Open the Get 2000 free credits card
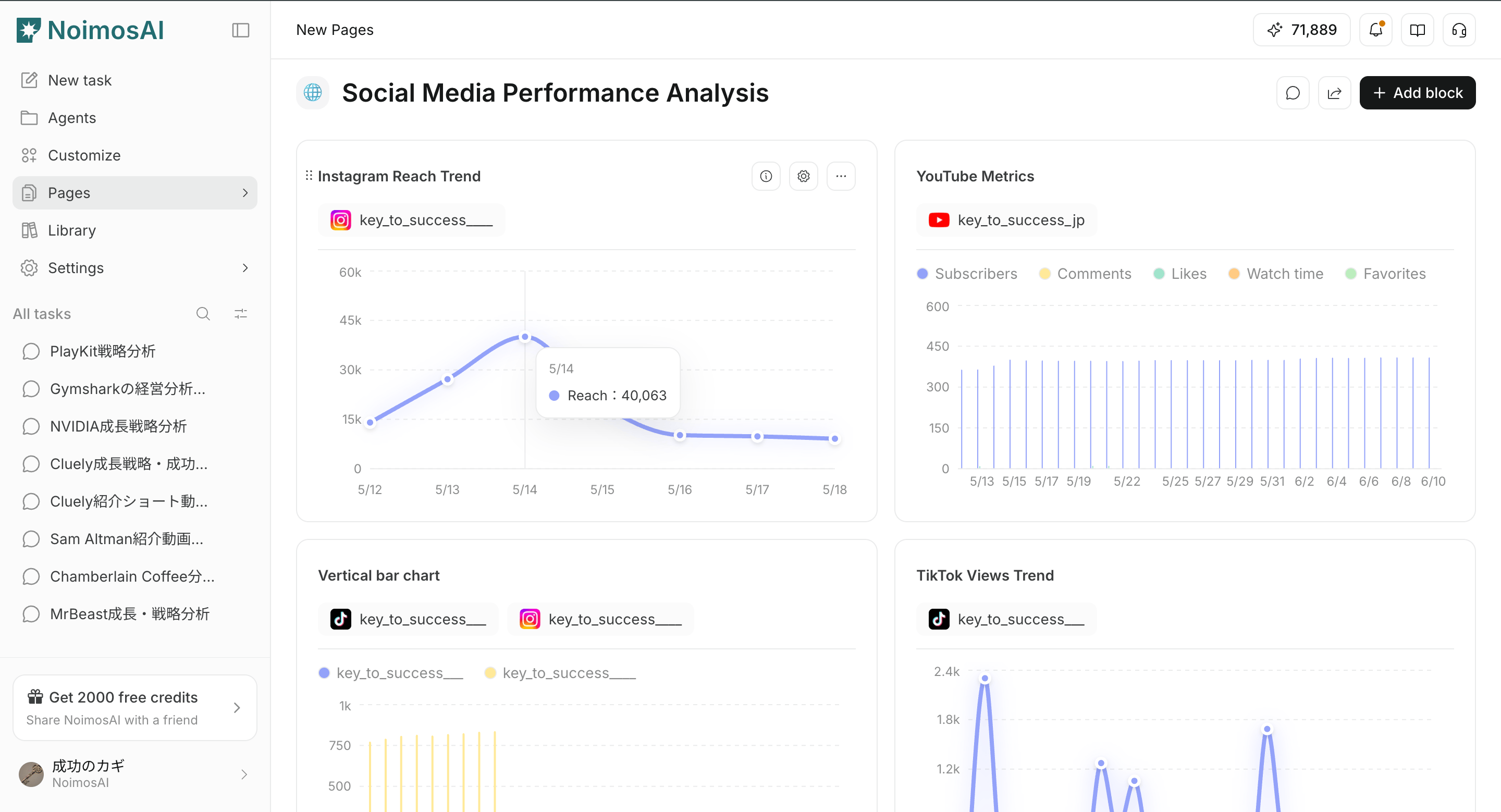Viewport: 1501px width, 812px height. 134,708
